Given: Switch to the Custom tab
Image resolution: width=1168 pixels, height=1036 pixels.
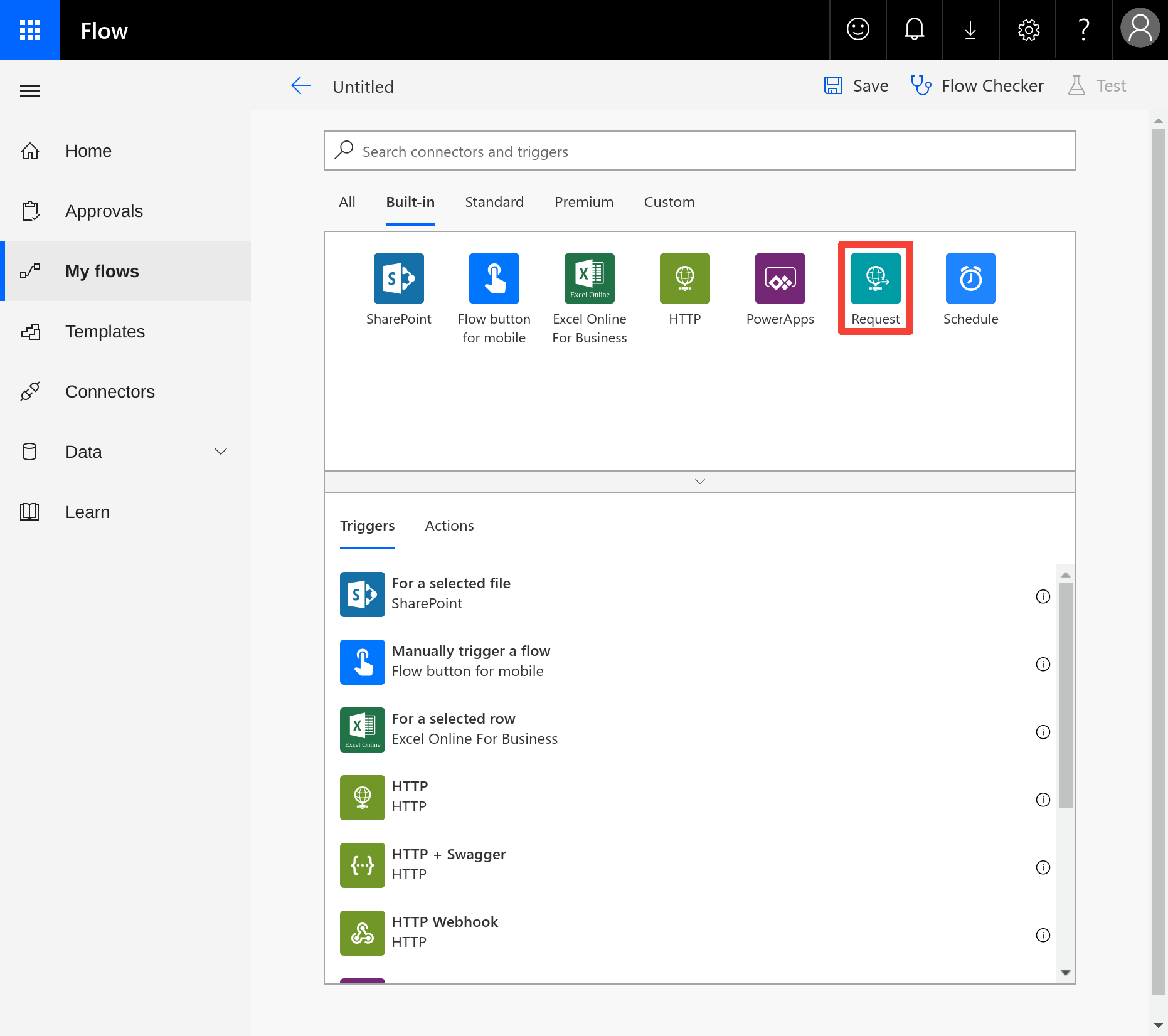Looking at the screenshot, I should pyautogui.click(x=669, y=202).
